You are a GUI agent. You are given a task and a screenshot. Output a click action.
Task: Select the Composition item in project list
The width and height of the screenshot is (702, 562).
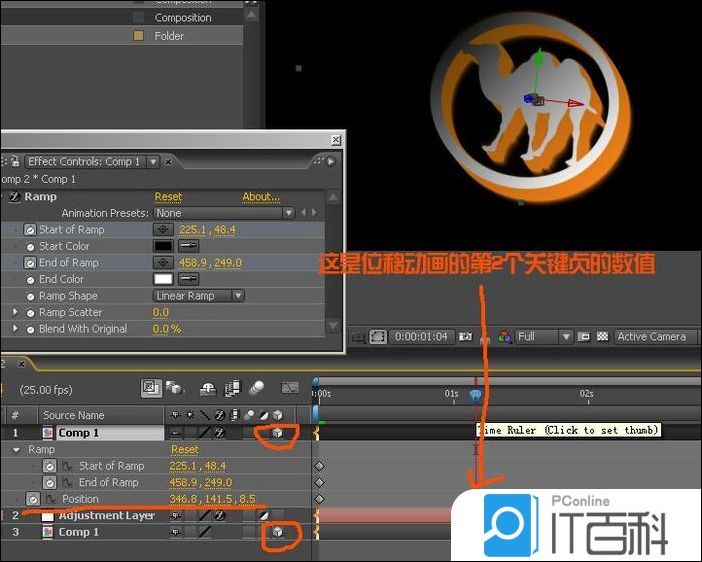click(183, 17)
